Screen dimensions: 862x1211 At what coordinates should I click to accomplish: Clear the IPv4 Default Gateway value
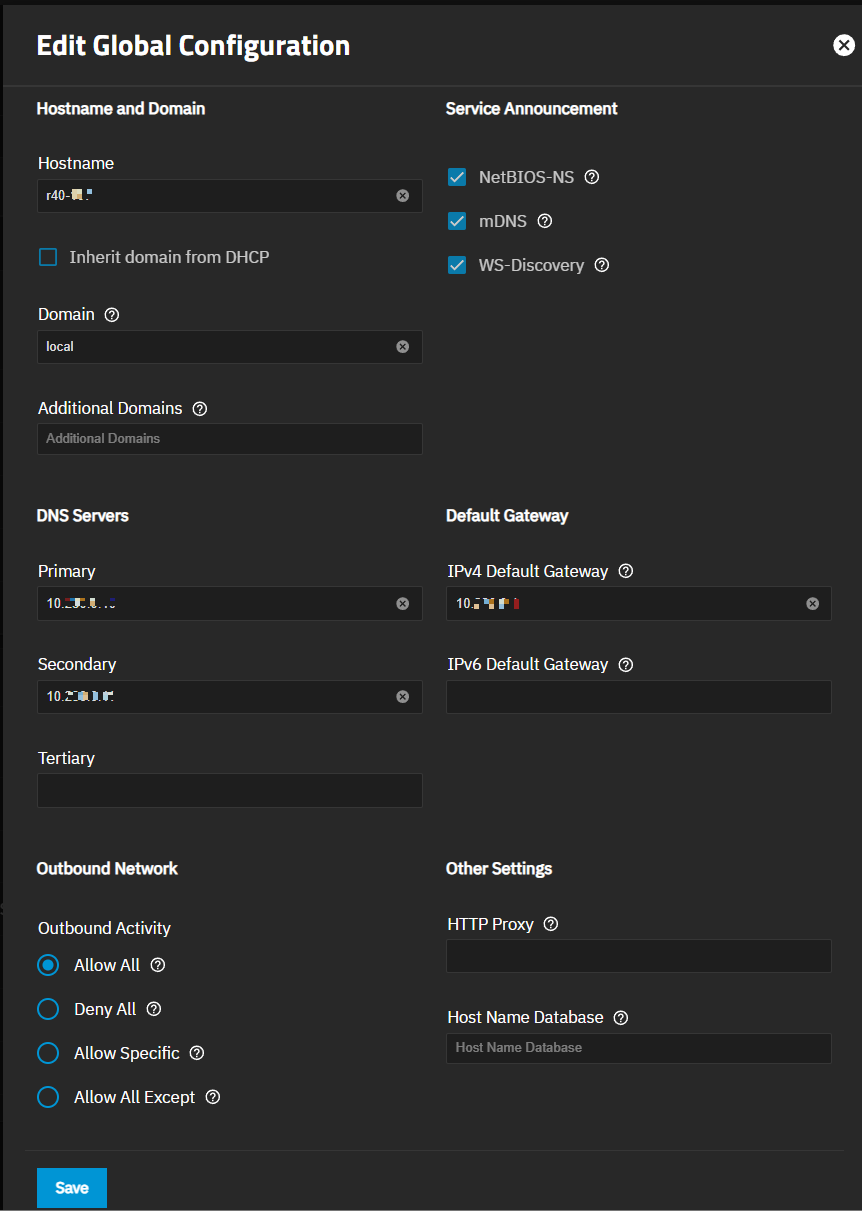(x=812, y=604)
